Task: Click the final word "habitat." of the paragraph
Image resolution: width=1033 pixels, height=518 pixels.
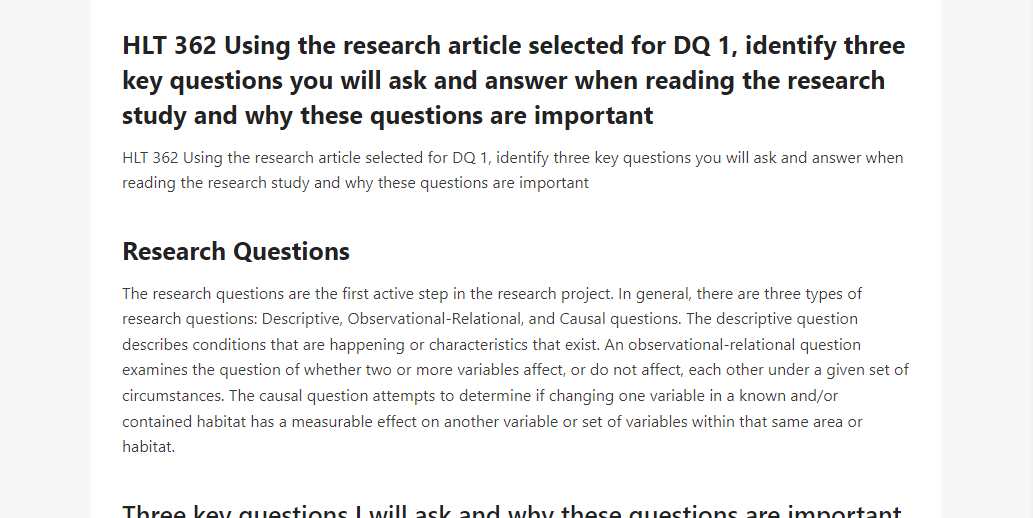Action: tap(148, 447)
